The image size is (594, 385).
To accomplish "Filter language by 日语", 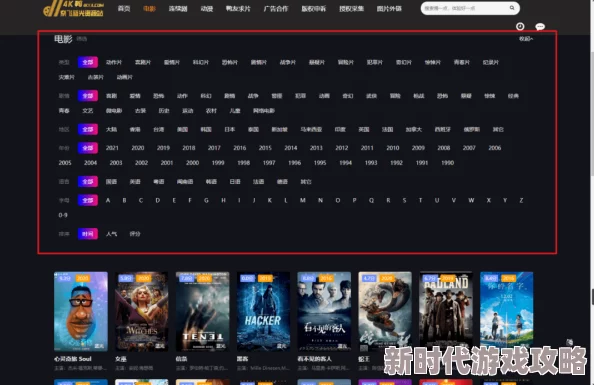I will [235, 182].
